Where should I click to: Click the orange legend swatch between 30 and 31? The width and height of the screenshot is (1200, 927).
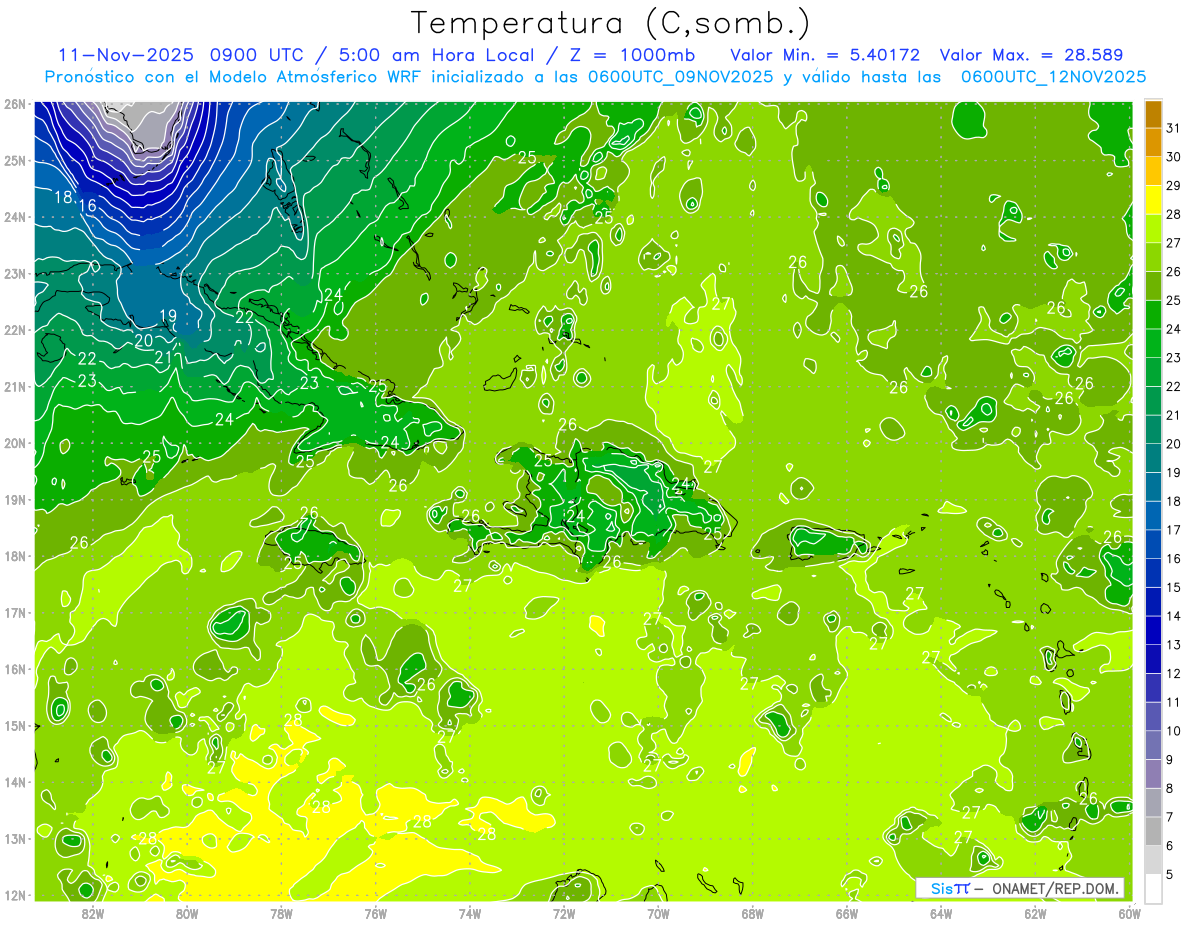coord(1153,143)
